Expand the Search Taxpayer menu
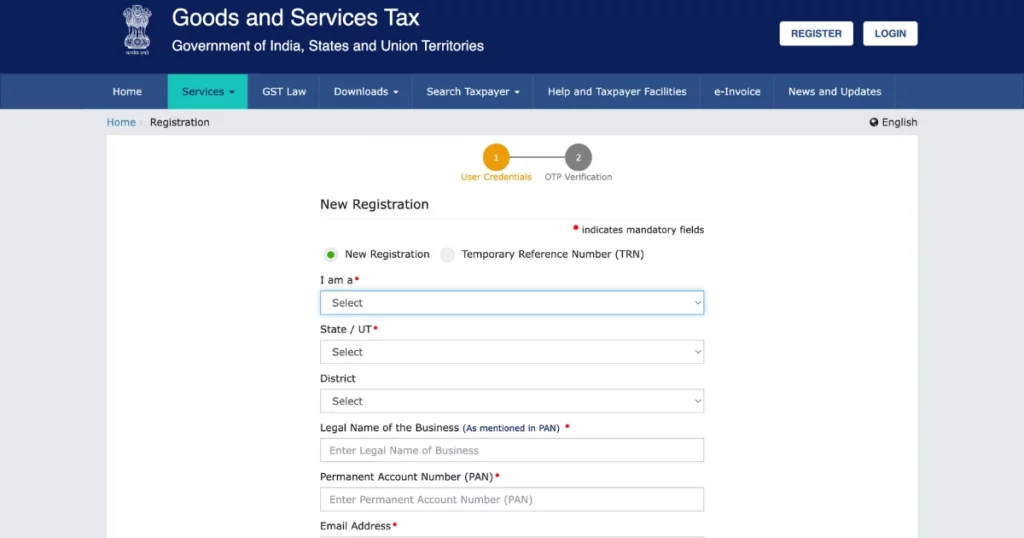This screenshot has width=1024, height=538. click(x=473, y=91)
